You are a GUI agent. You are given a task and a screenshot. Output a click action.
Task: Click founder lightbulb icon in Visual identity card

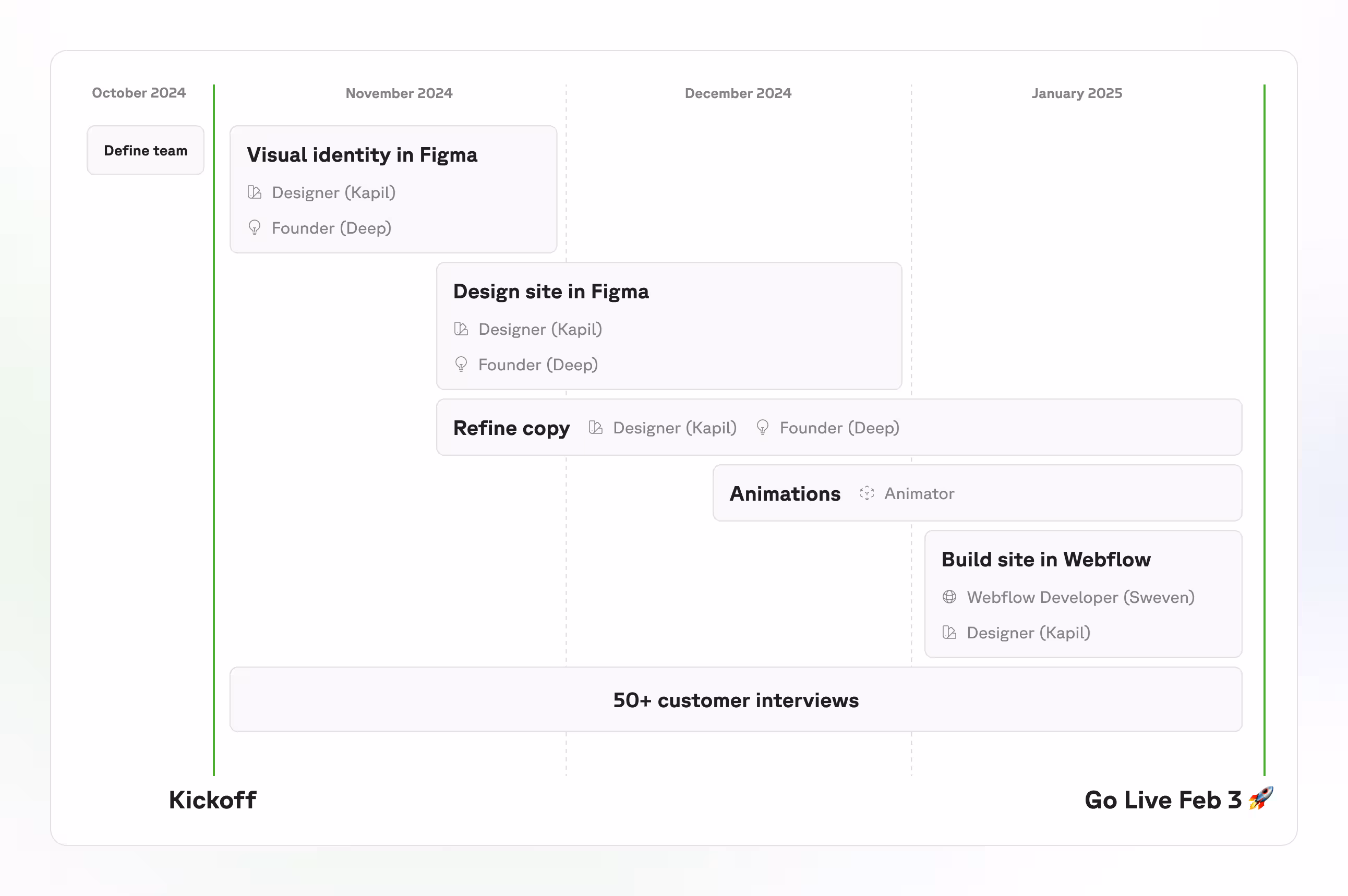(x=254, y=227)
